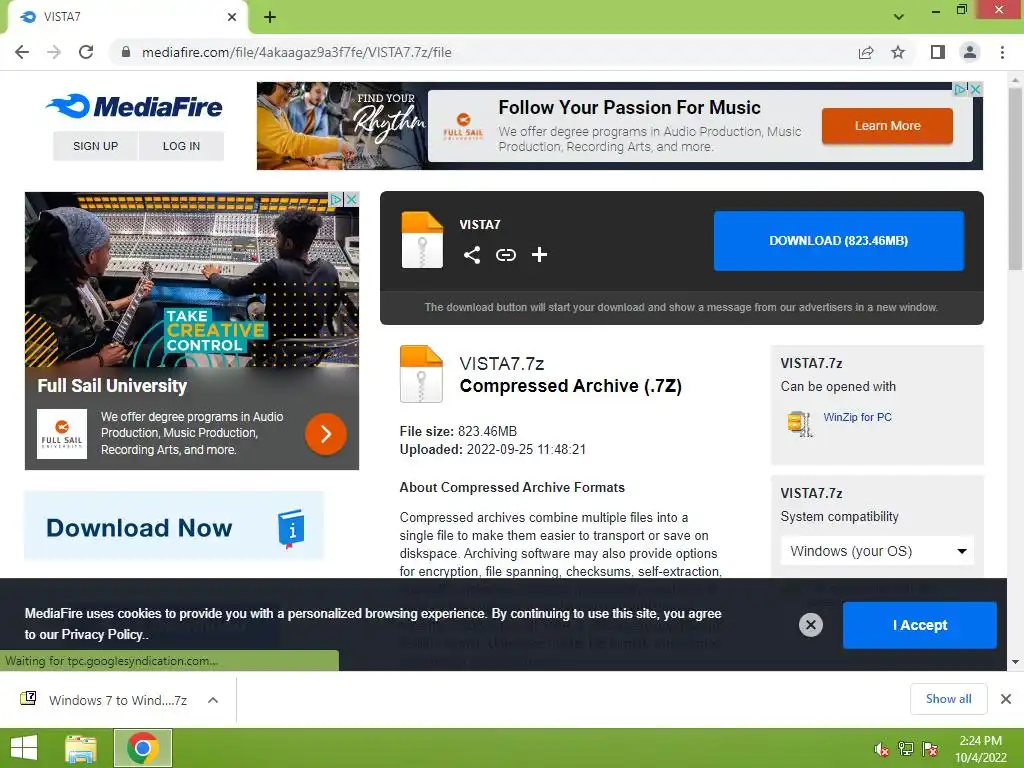Screen dimensions: 1024x768
Task: Toggle the browser side panel icon
Action: click(938, 52)
